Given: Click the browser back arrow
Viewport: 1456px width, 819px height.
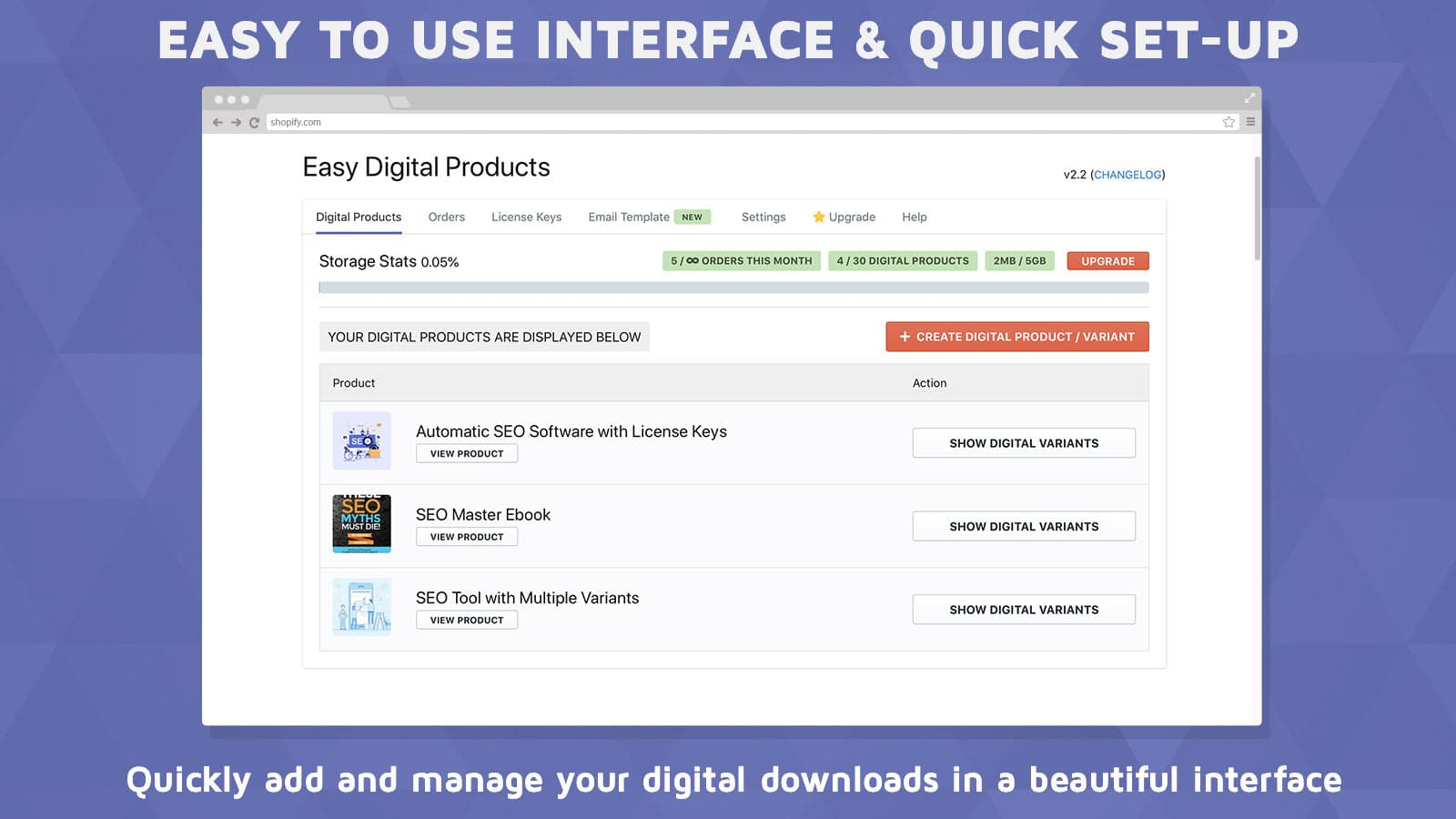Looking at the screenshot, I should pos(217,121).
